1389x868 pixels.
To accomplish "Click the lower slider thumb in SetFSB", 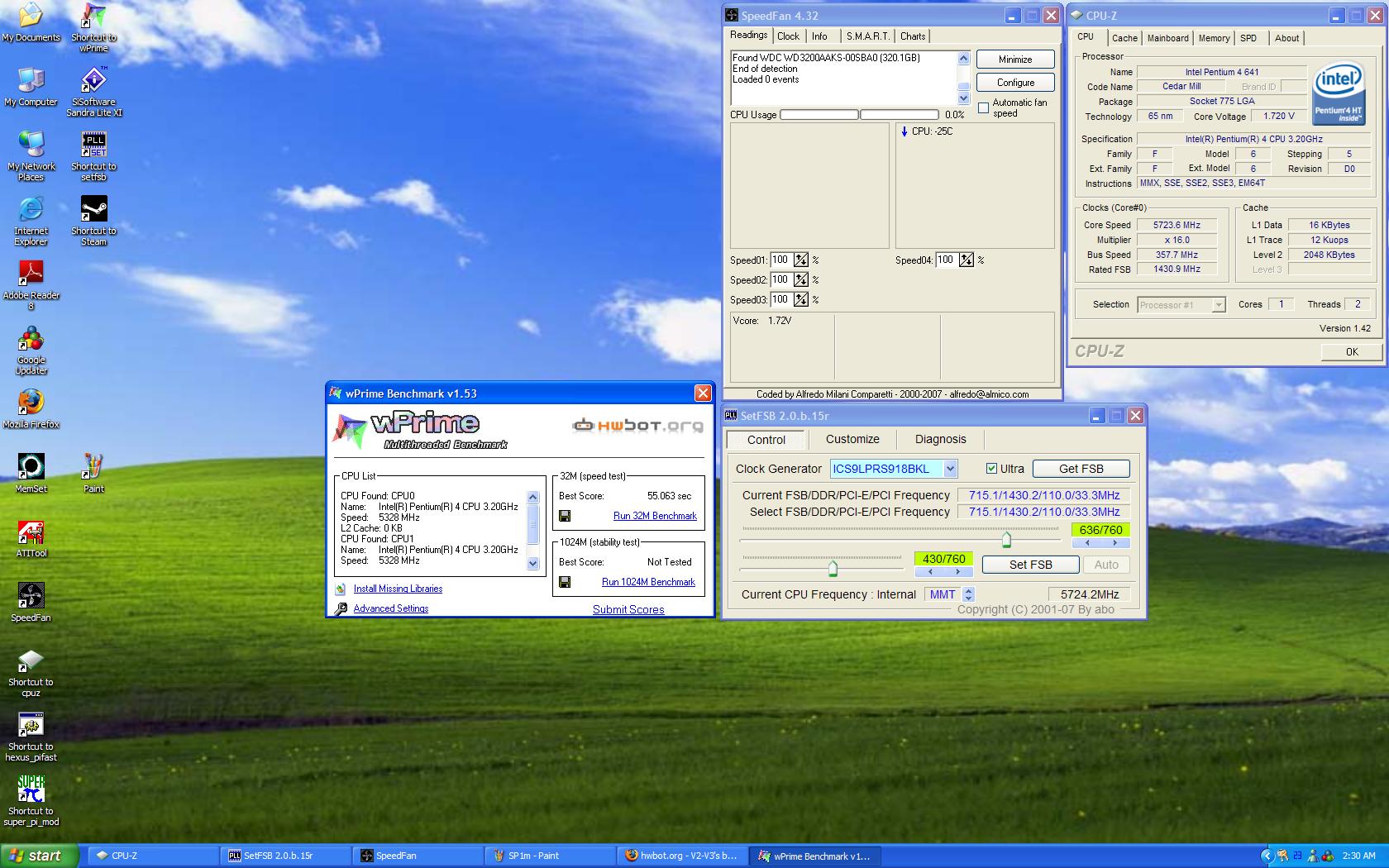I will coord(833,569).
